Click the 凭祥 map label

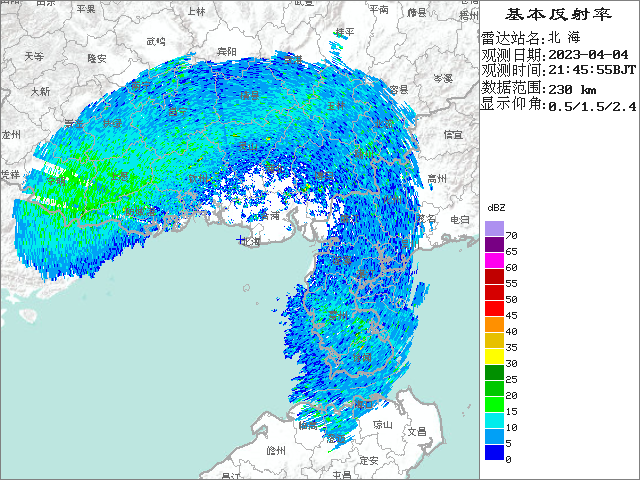coord(10,175)
